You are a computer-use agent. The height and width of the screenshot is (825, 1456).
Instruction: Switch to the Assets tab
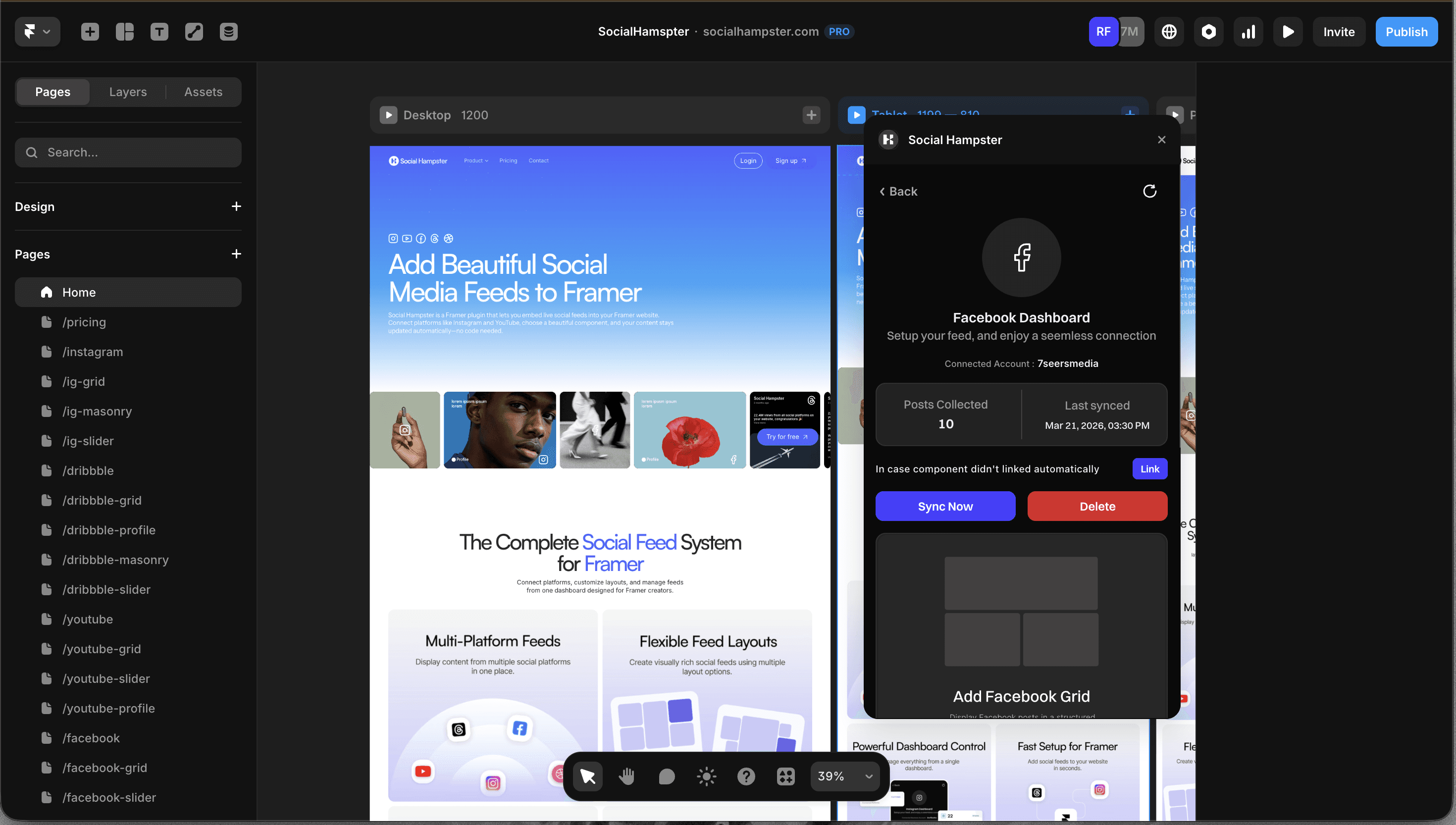(x=203, y=92)
